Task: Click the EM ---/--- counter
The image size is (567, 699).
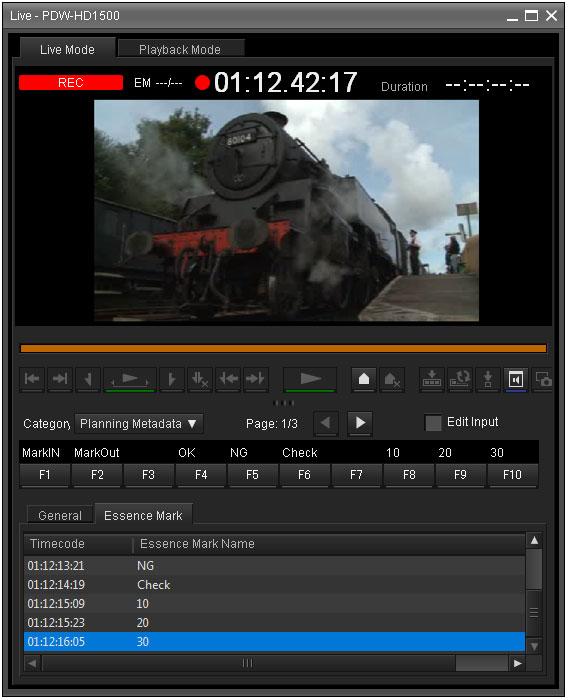Action: 158,83
